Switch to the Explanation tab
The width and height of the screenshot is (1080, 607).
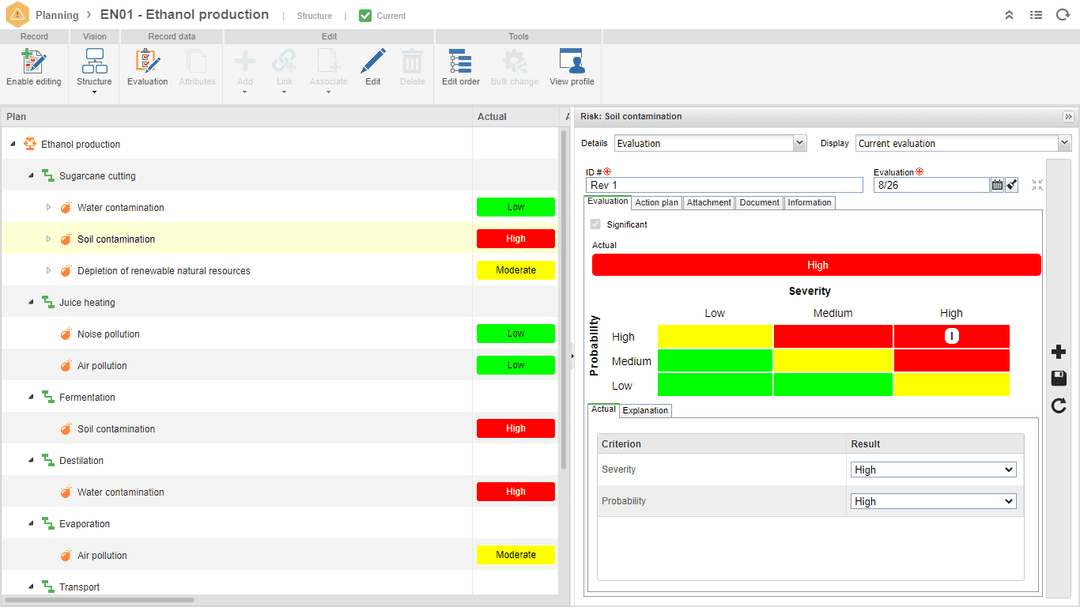coord(645,410)
